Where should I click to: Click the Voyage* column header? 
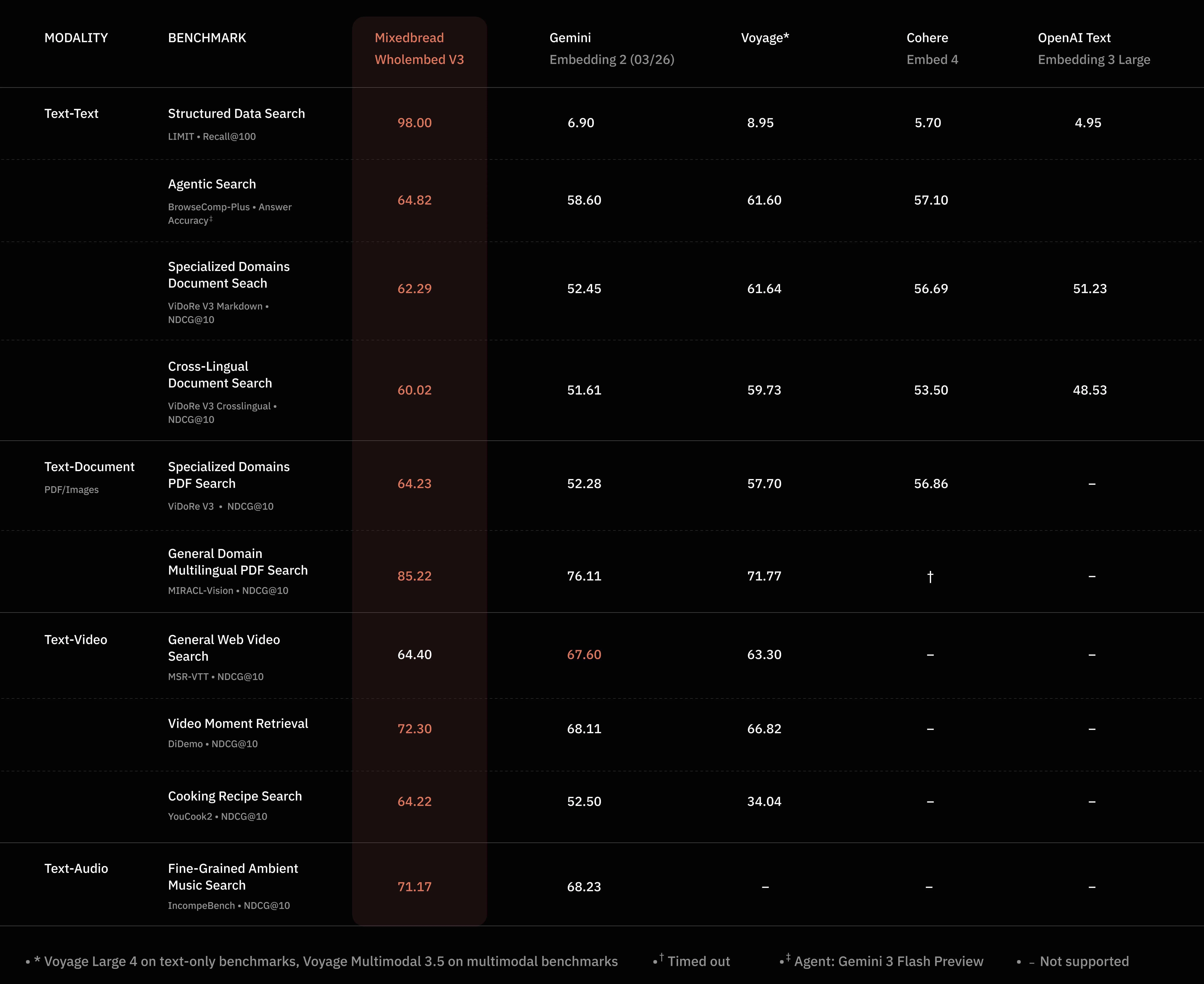765,38
